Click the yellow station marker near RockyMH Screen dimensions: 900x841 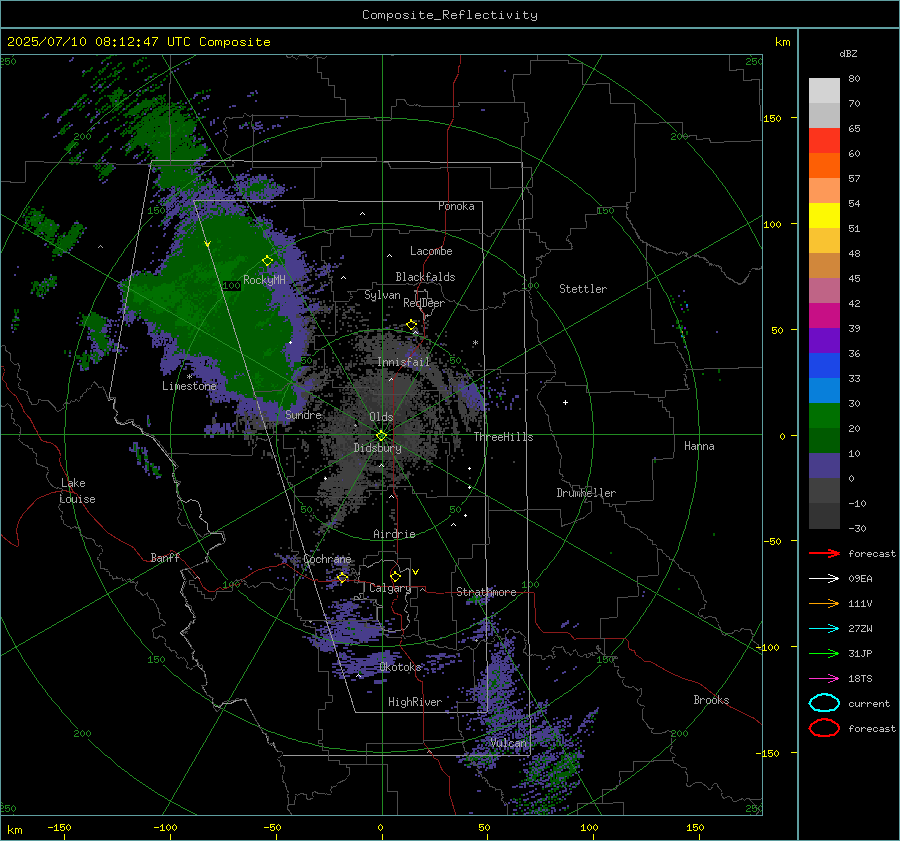[x=267, y=261]
